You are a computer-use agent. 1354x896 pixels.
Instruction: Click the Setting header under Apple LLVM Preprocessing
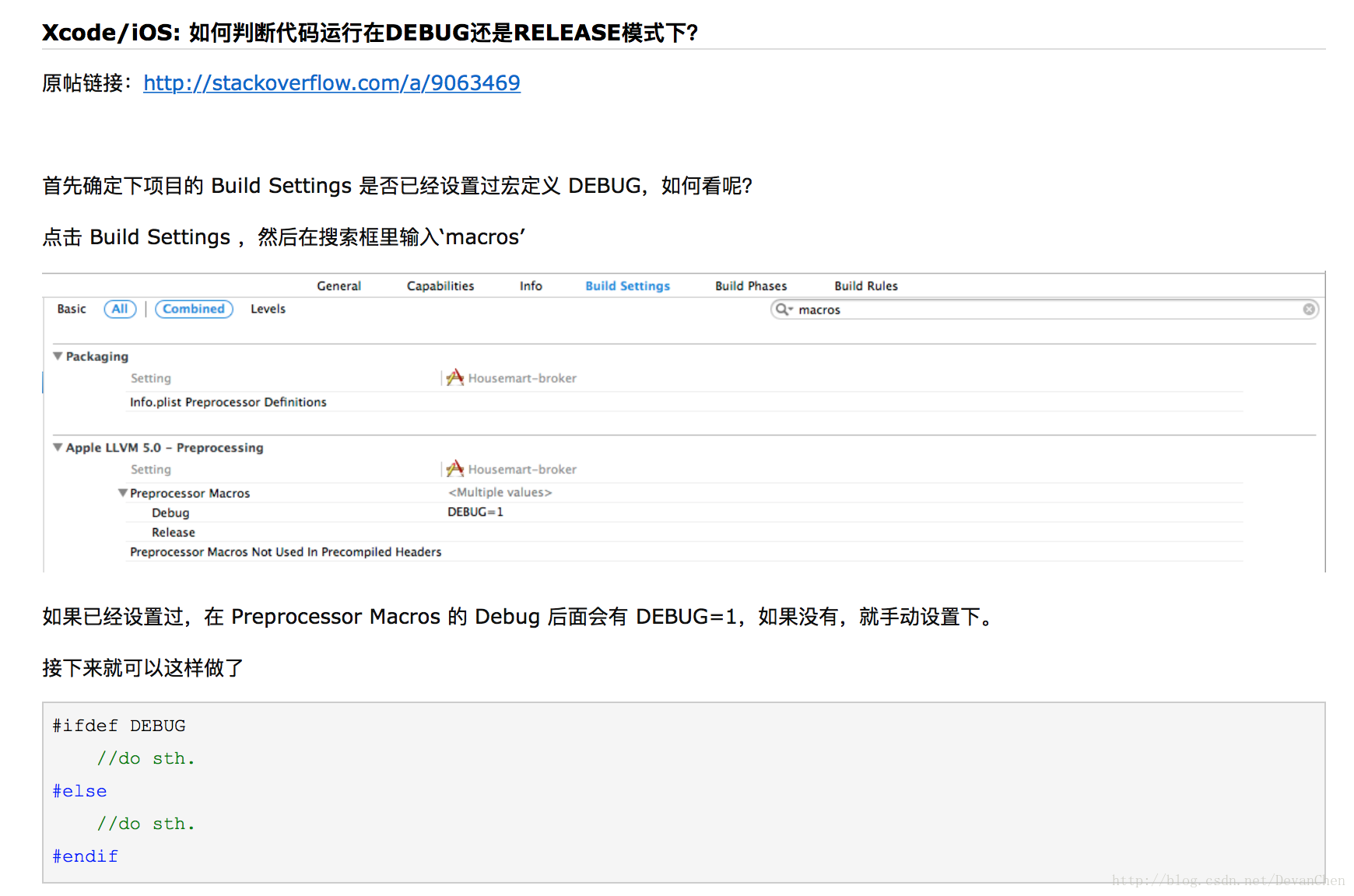[150, 469]
